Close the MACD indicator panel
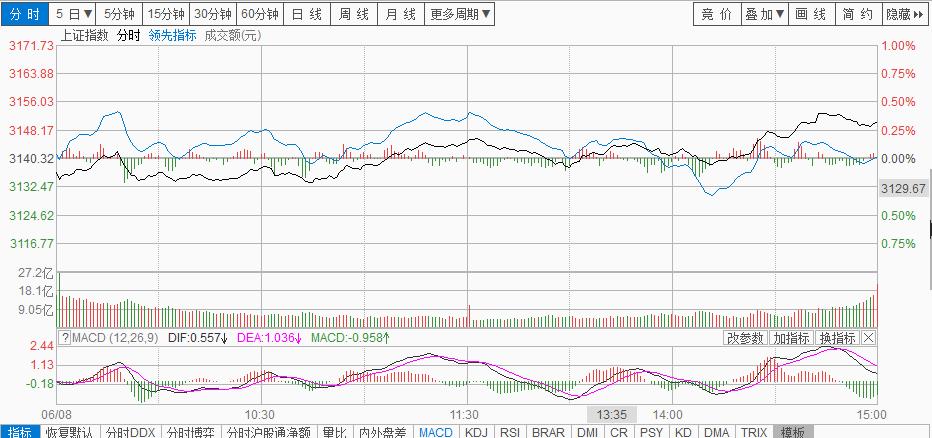The width and height of the screenshot is (932, 438). [868, 338]
